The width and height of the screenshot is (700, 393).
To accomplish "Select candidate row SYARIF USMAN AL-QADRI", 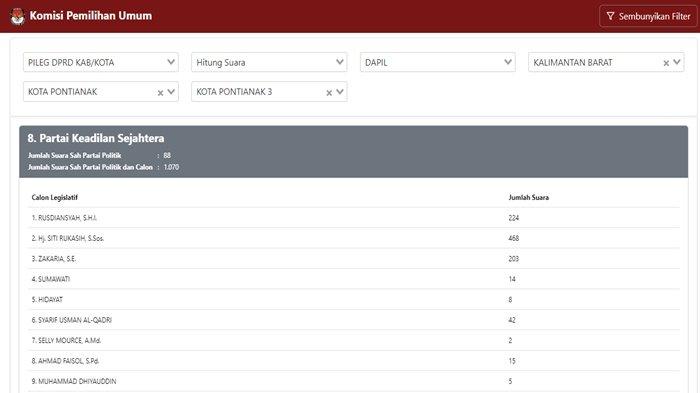I will 354,320.
